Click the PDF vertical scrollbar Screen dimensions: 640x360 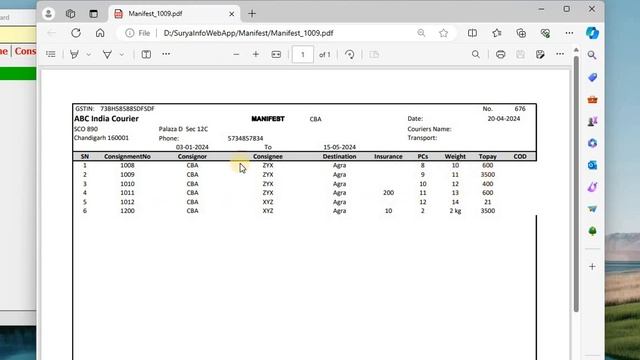point(576,184)
